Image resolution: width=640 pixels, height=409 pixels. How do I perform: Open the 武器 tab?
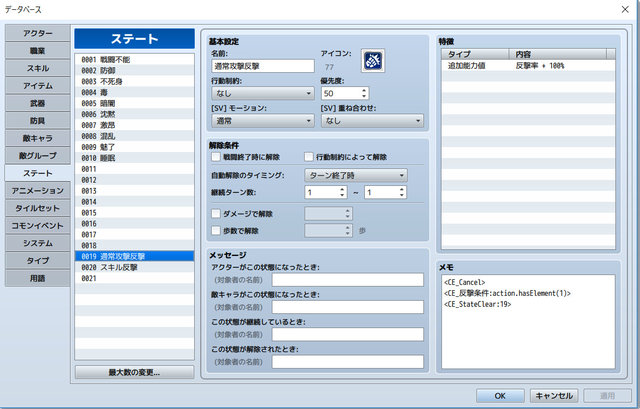pyautogui.click(x=38, y=103)
